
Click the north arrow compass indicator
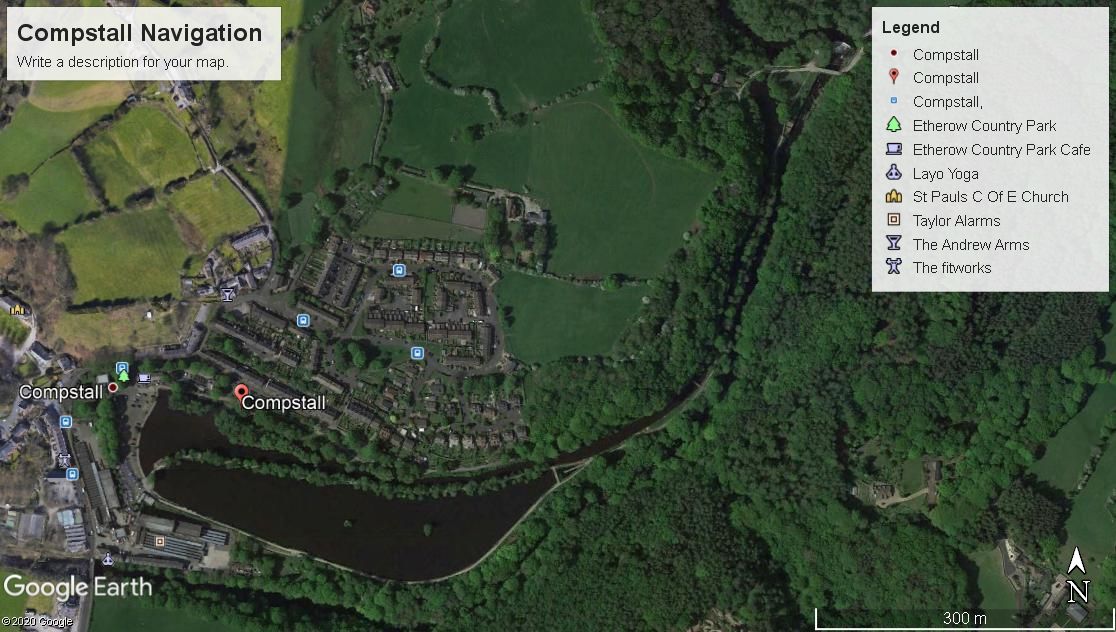pos(1078,575)
